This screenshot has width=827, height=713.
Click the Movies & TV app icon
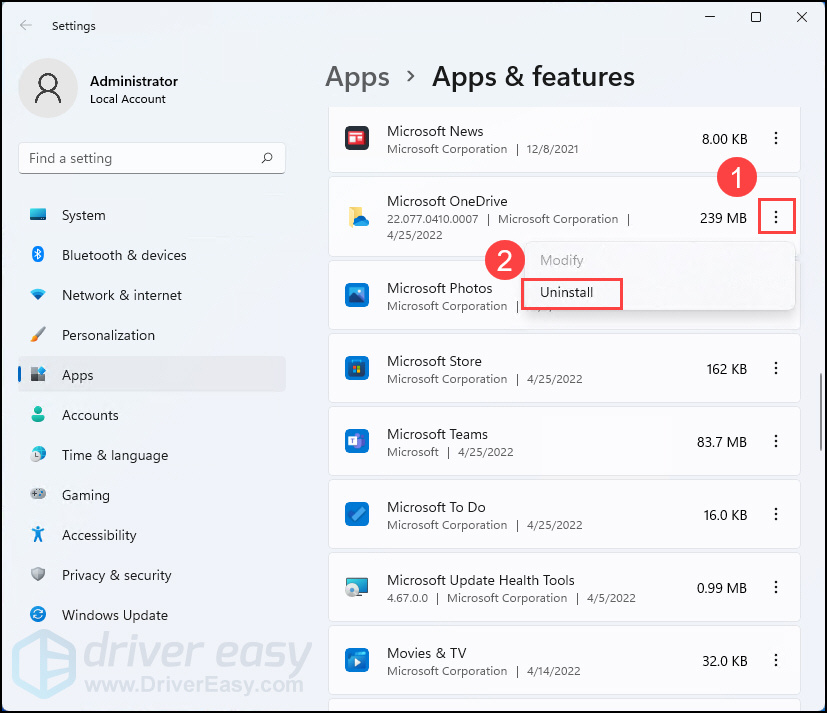coord(357,660)
